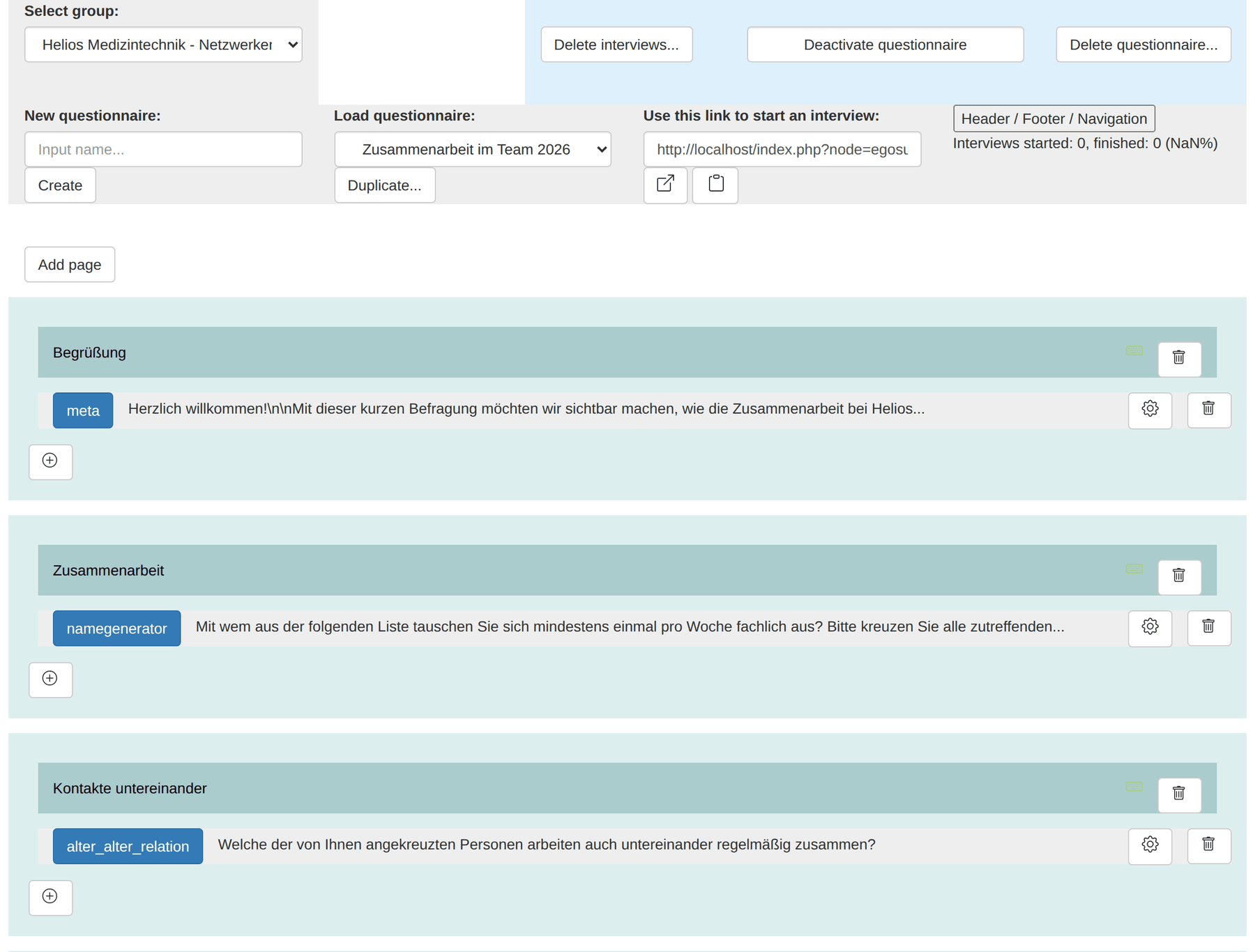The height and width of the screenshot is (952, 1255).
Task: Click the 'Herzlich willkommen!' question text
Action: pyautogui.click(x=526, y=409)
